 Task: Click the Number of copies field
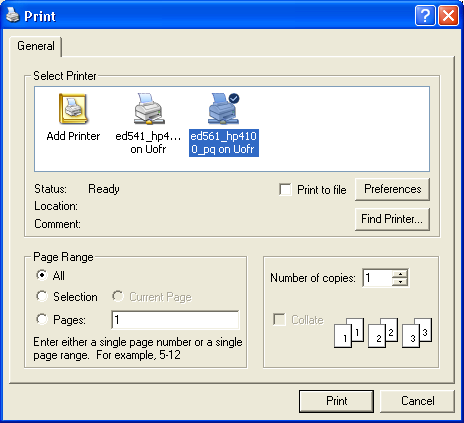tap(378, 278)
